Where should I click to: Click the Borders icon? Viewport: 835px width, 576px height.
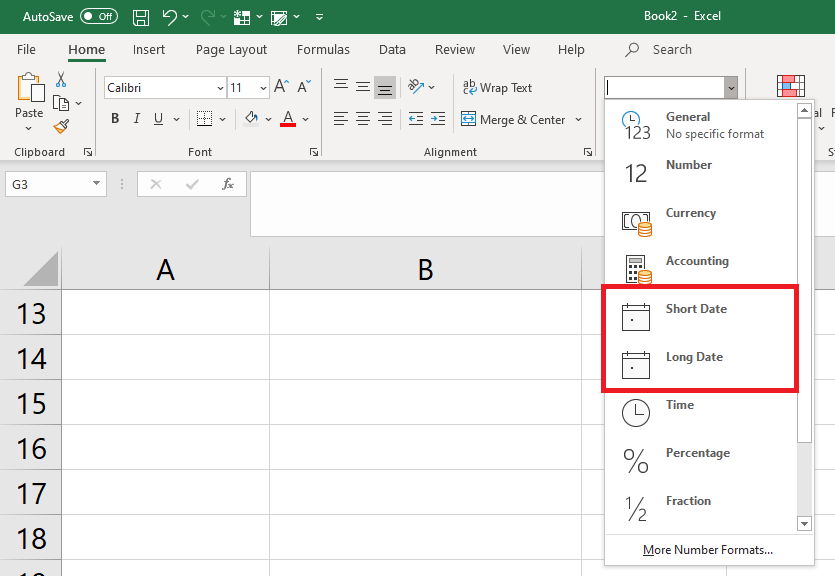pos(204,119)
